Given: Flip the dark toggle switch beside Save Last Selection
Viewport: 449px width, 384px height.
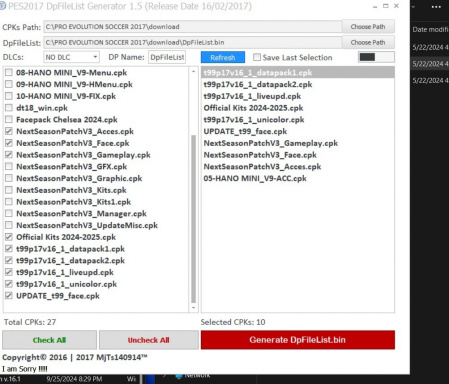Looking at the screenshot, I should (x=376, y=57).
